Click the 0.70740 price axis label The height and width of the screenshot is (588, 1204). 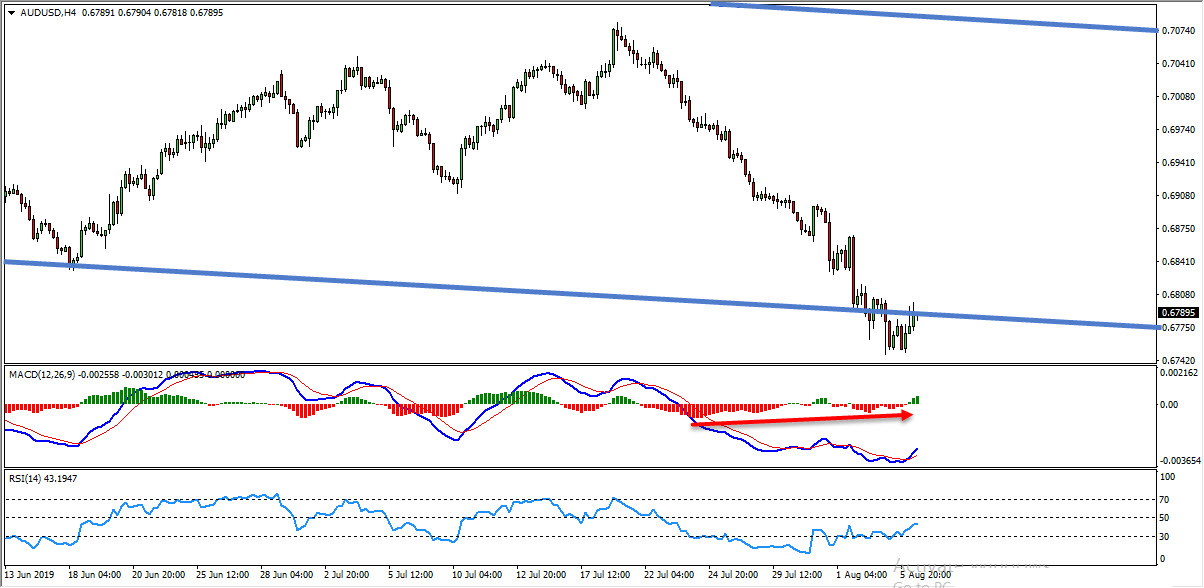coord(1181,31)
